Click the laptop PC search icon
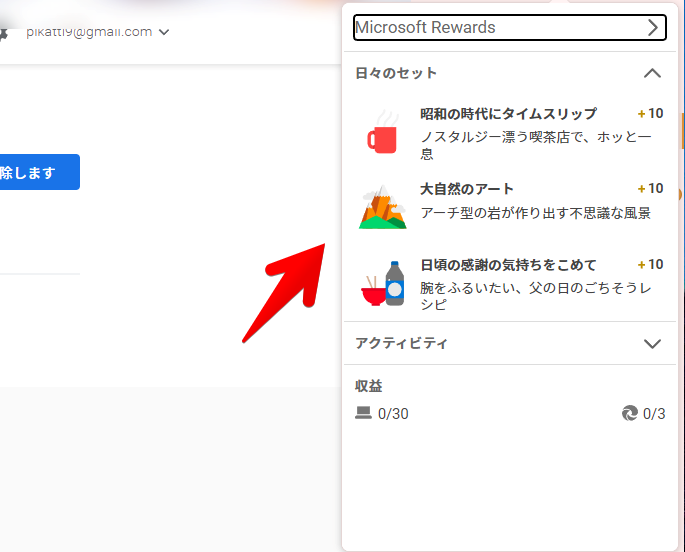685x552 pixels. click(363, 413)
